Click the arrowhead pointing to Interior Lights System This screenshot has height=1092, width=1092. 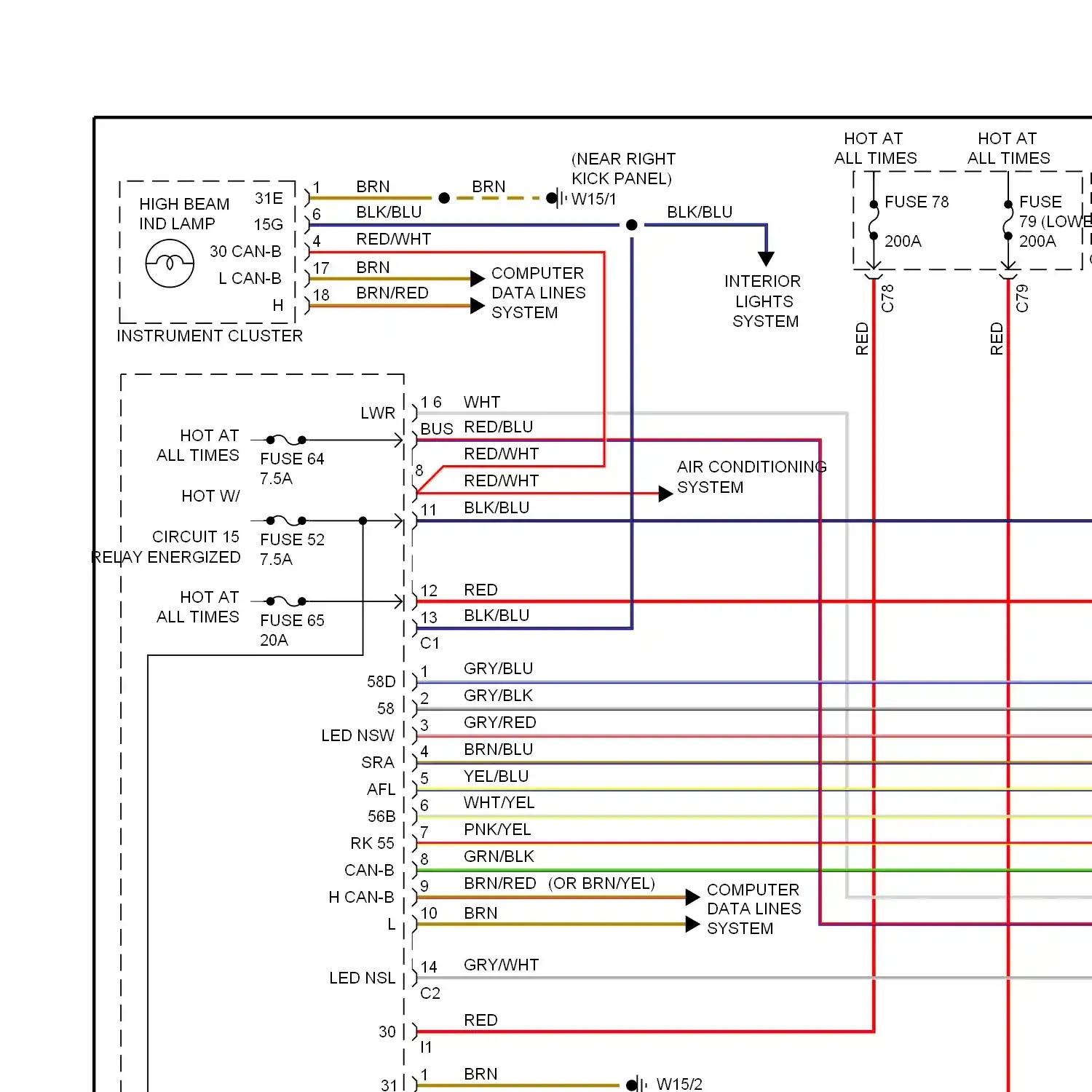[766, 258]
